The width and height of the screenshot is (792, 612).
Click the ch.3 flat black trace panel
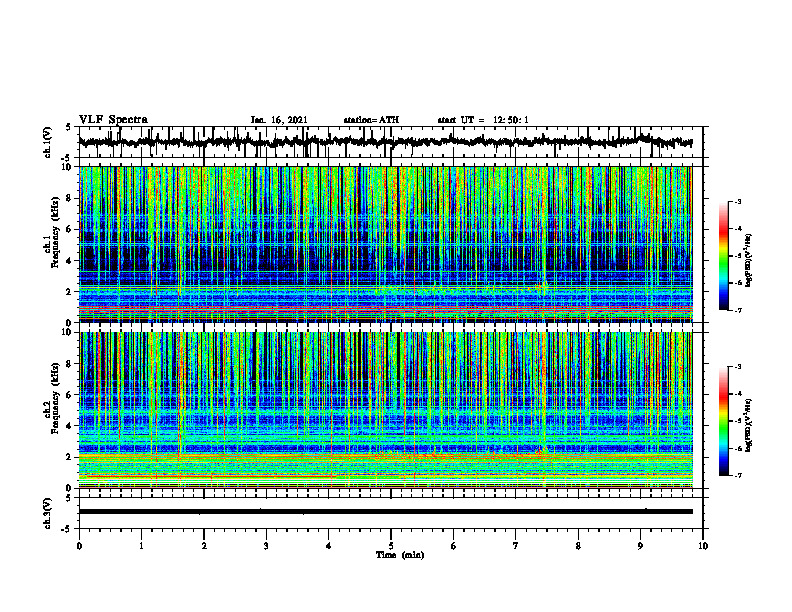click(x=391, y=513)
